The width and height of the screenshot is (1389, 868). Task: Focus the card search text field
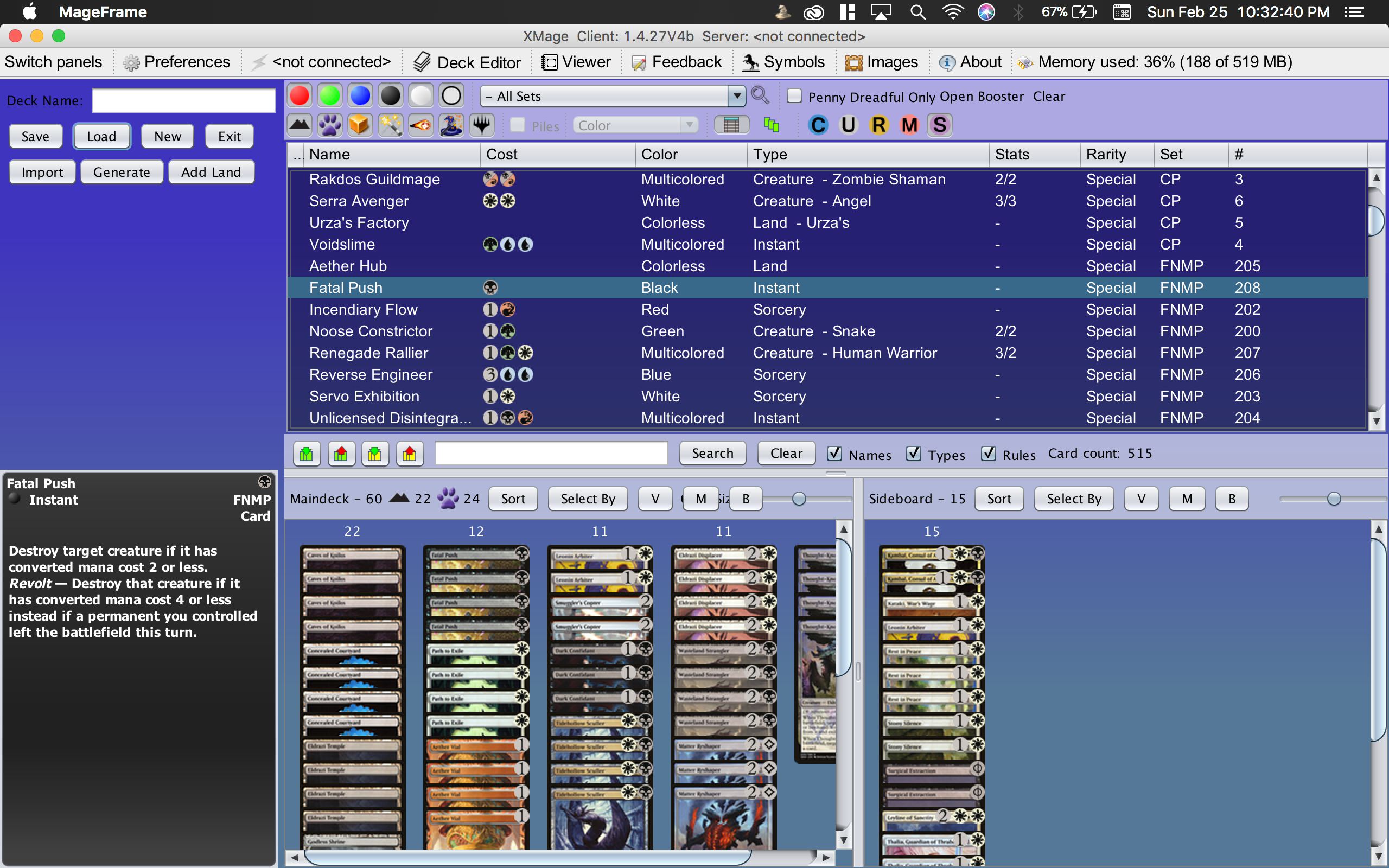pyautogui.click(x=552, y=454)
